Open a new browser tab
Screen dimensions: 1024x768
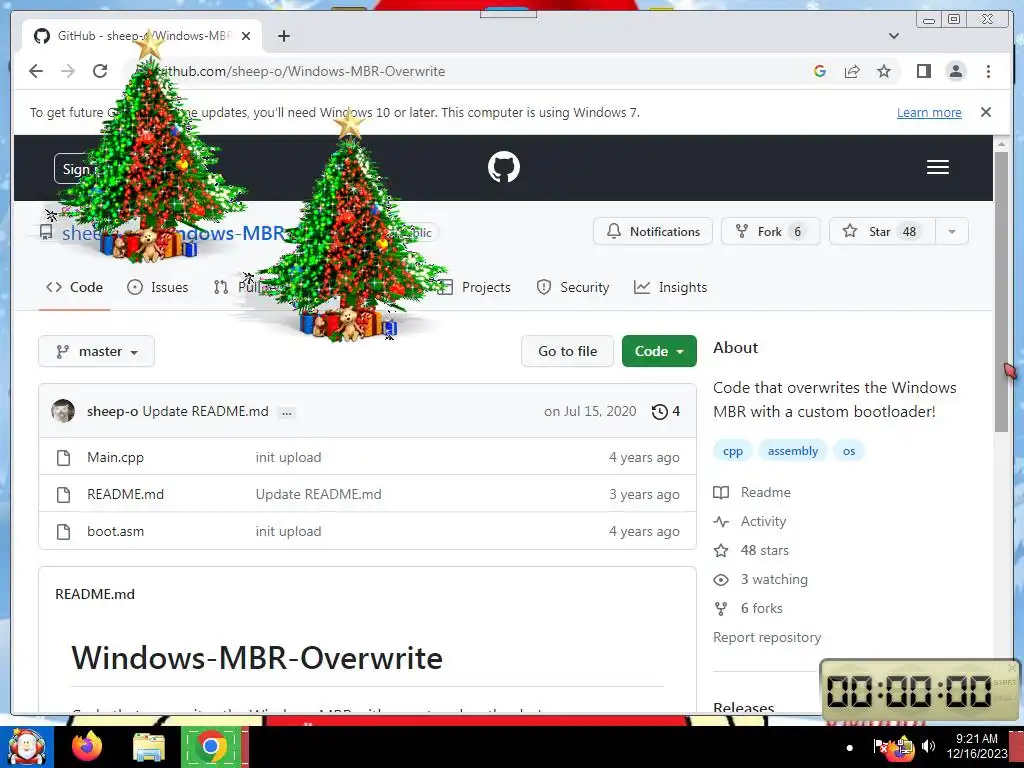tap(283, 36)
